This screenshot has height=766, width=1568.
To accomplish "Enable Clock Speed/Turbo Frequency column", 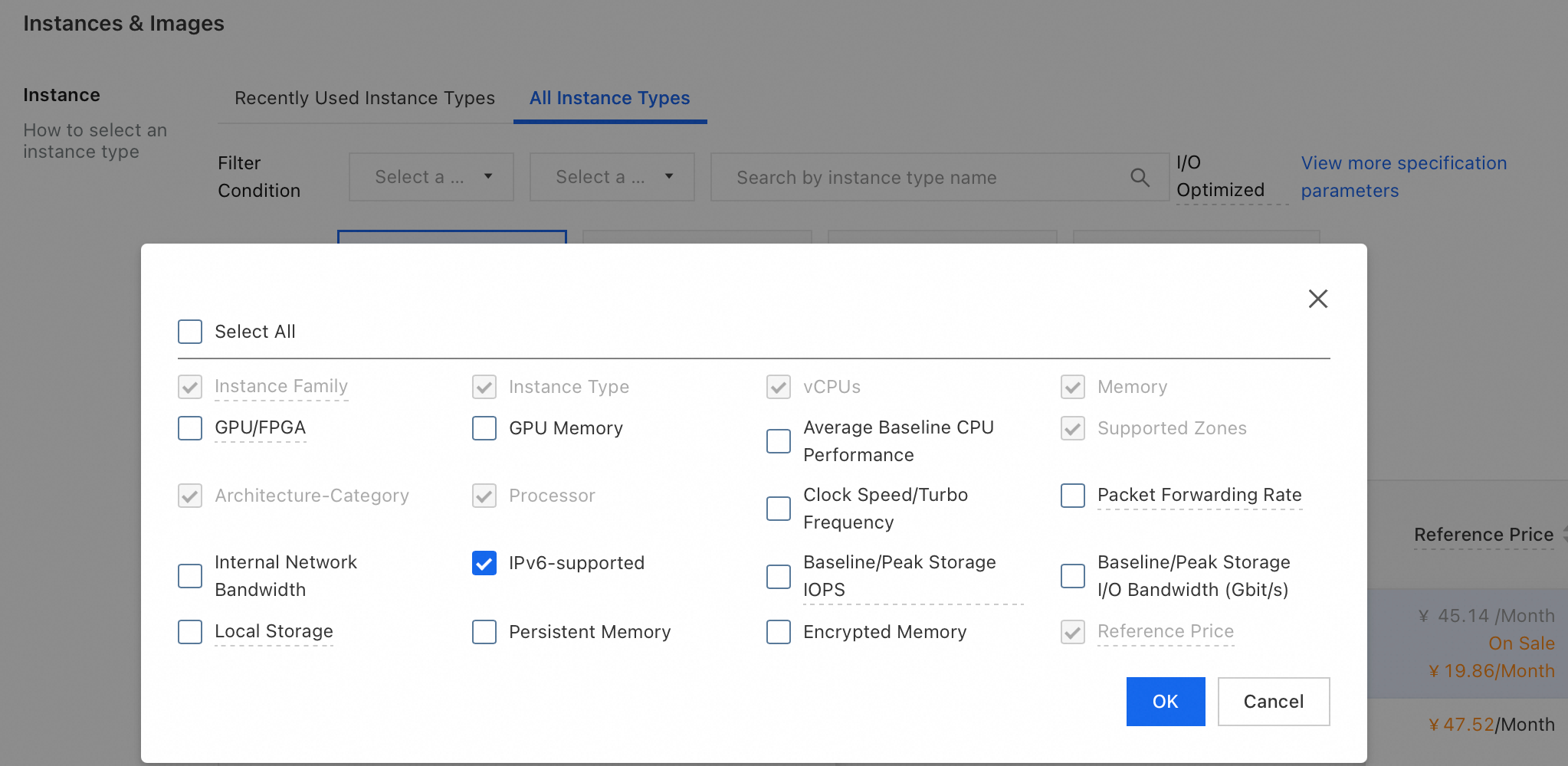I will point(779,509).
